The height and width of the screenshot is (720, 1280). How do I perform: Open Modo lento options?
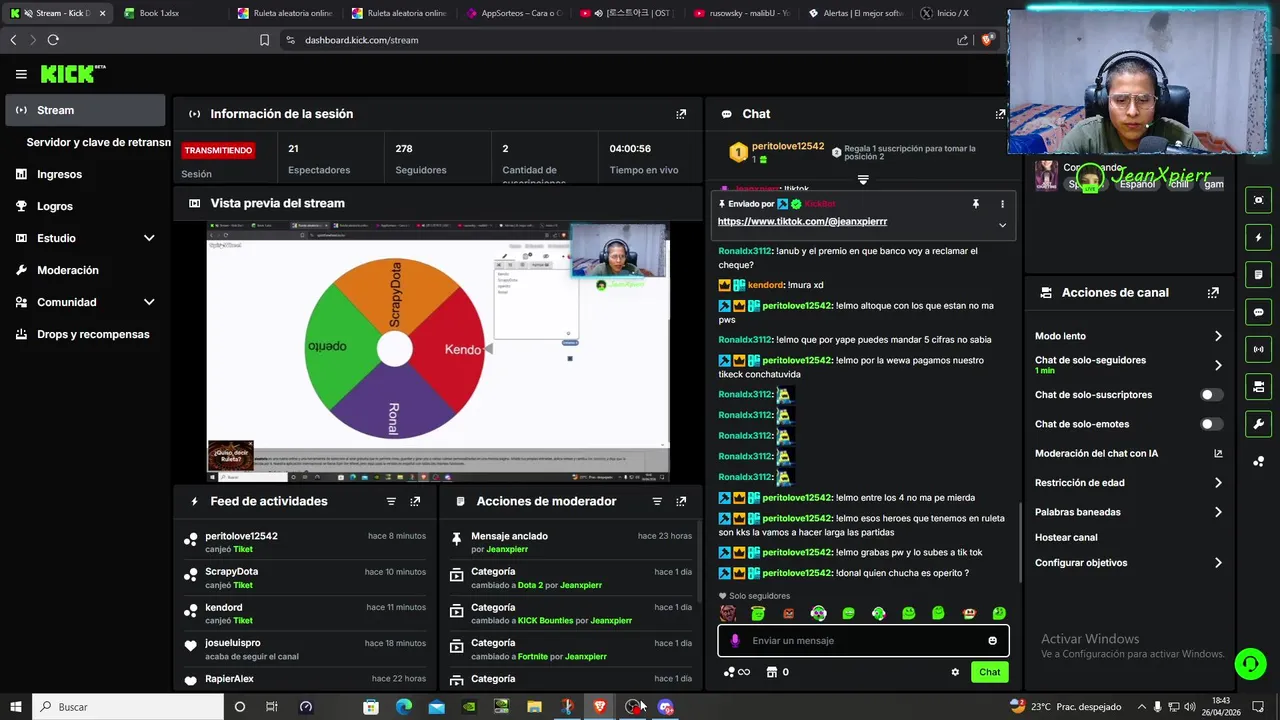click(x=1128, y=336)
